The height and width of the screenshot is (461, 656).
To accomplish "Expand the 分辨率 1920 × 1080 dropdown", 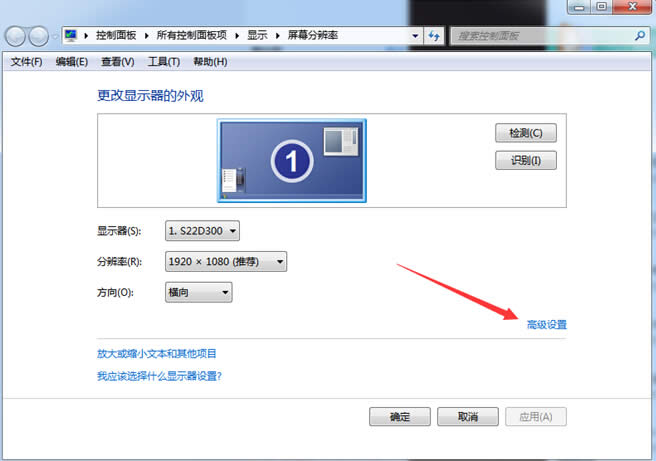I will point(225,262).
